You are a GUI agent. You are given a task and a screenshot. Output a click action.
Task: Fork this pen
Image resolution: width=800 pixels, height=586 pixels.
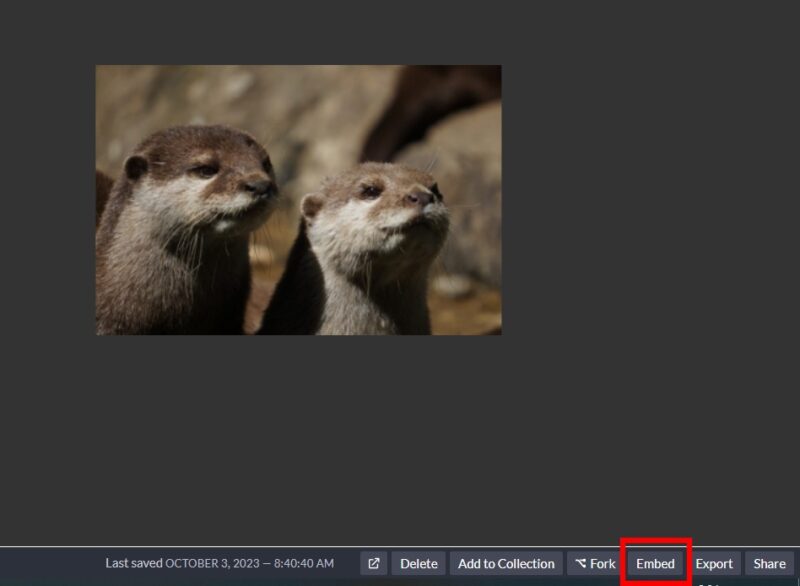[595, 563]
